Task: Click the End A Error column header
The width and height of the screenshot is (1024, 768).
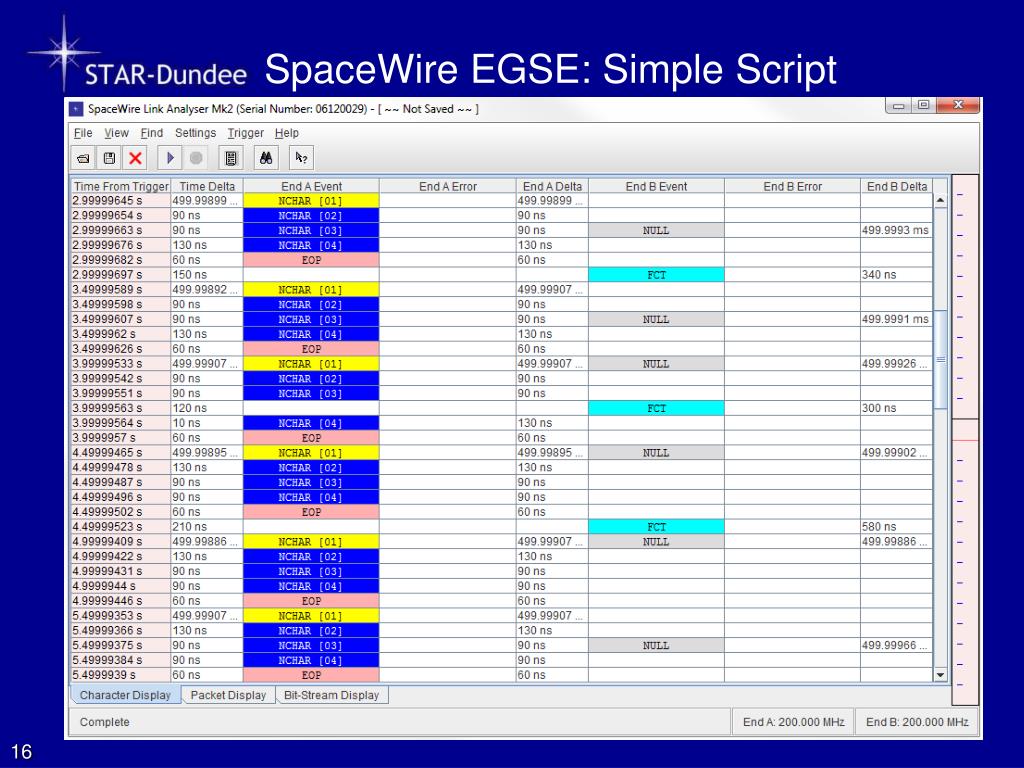Action: click(x=448, y=186)
